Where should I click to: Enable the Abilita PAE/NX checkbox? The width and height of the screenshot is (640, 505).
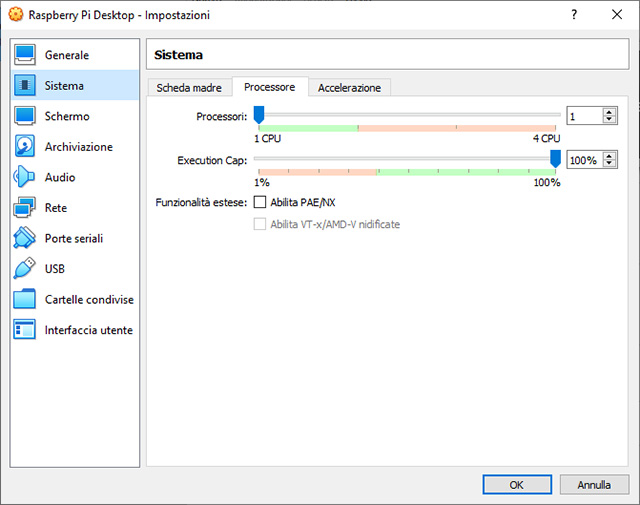[x=260, y=202]
